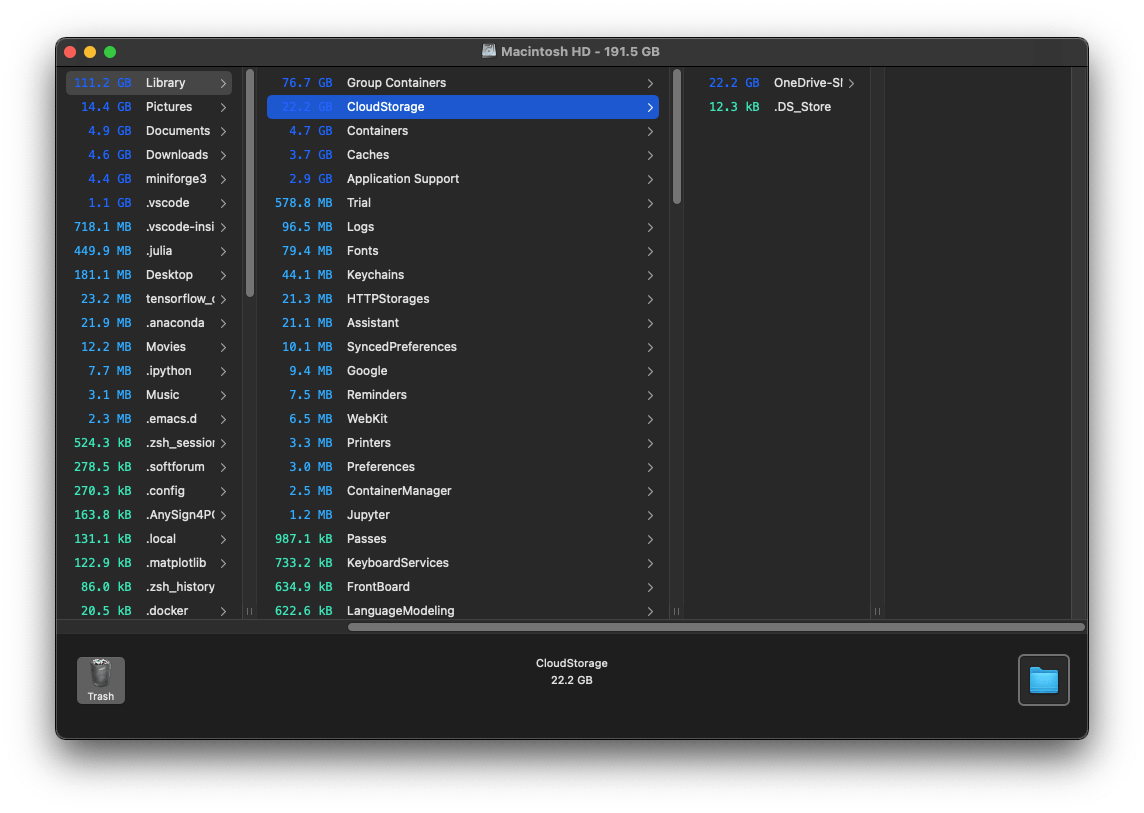Expand the Caches folder chevron
The image size is (1144, 813).
(650, 155)
